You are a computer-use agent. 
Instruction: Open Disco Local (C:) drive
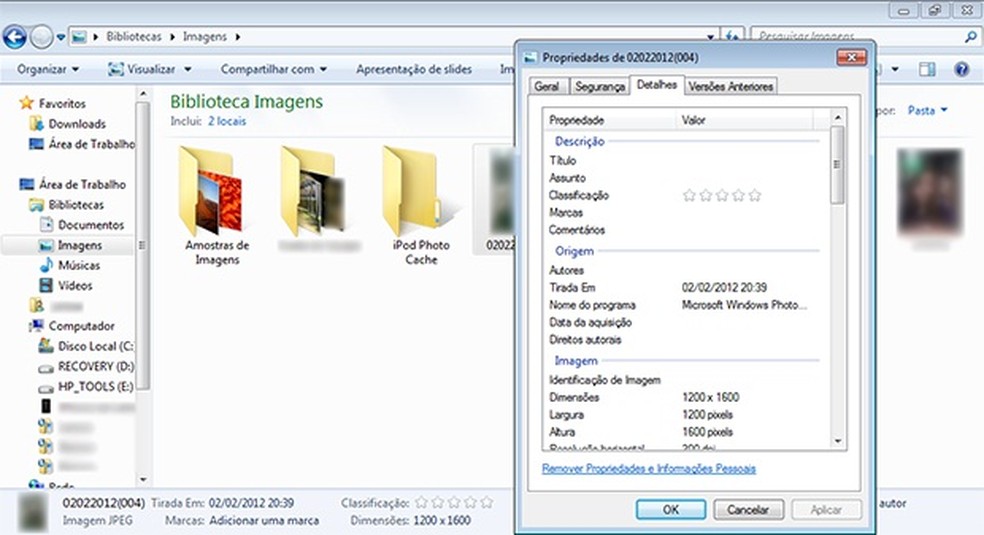[87, 346]
